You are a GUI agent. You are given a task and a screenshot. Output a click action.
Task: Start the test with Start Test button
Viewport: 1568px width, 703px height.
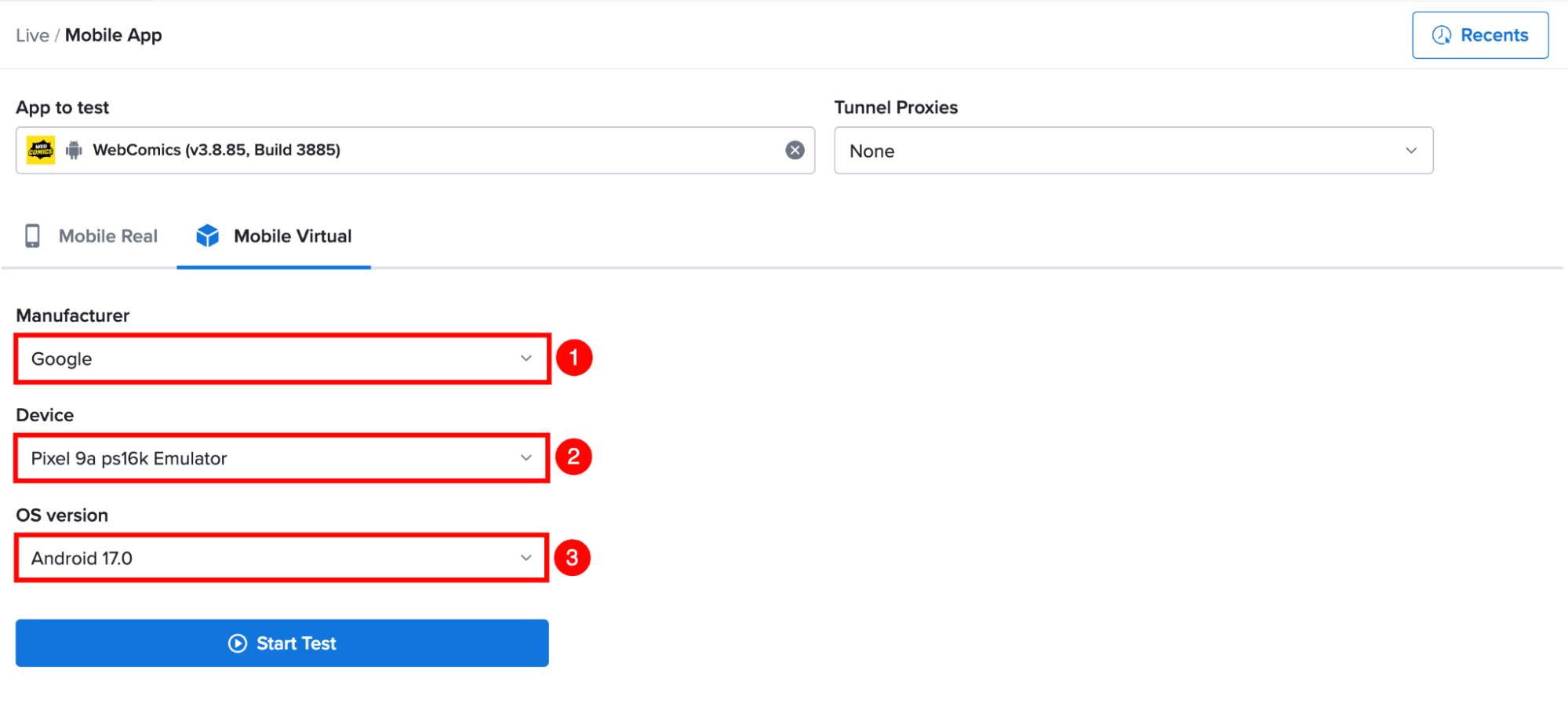click(x=282, y=643)
